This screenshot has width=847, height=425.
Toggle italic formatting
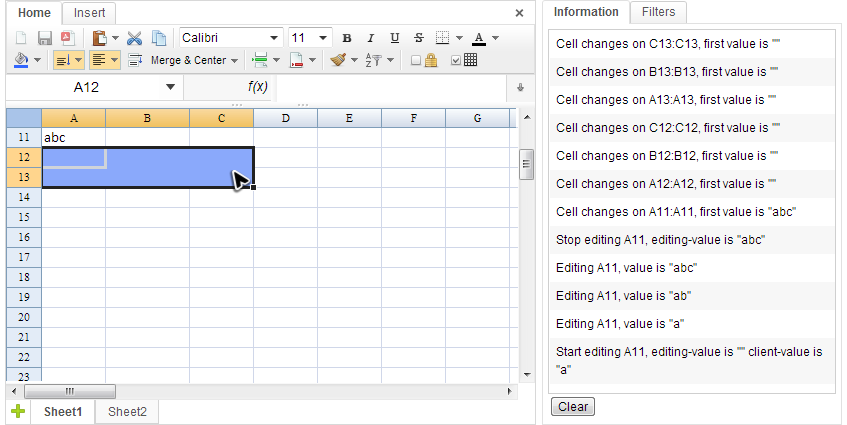coord(371,38)
